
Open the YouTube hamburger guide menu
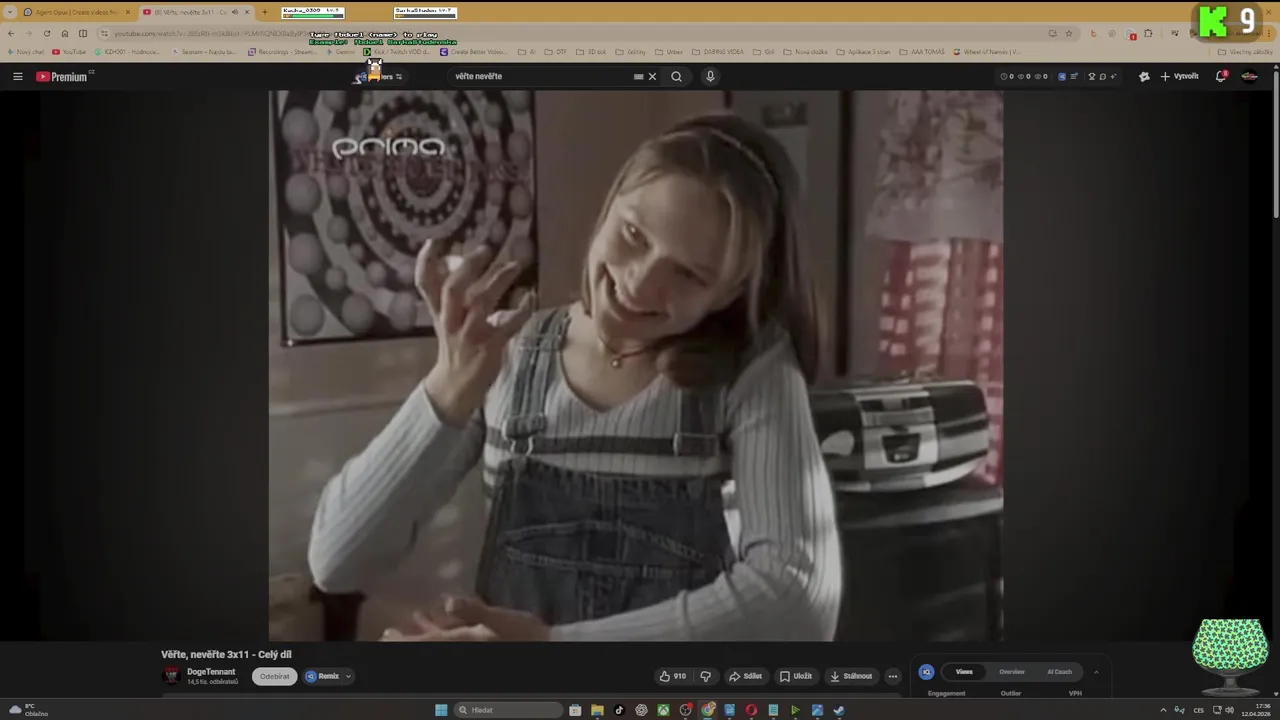[17, 76]
